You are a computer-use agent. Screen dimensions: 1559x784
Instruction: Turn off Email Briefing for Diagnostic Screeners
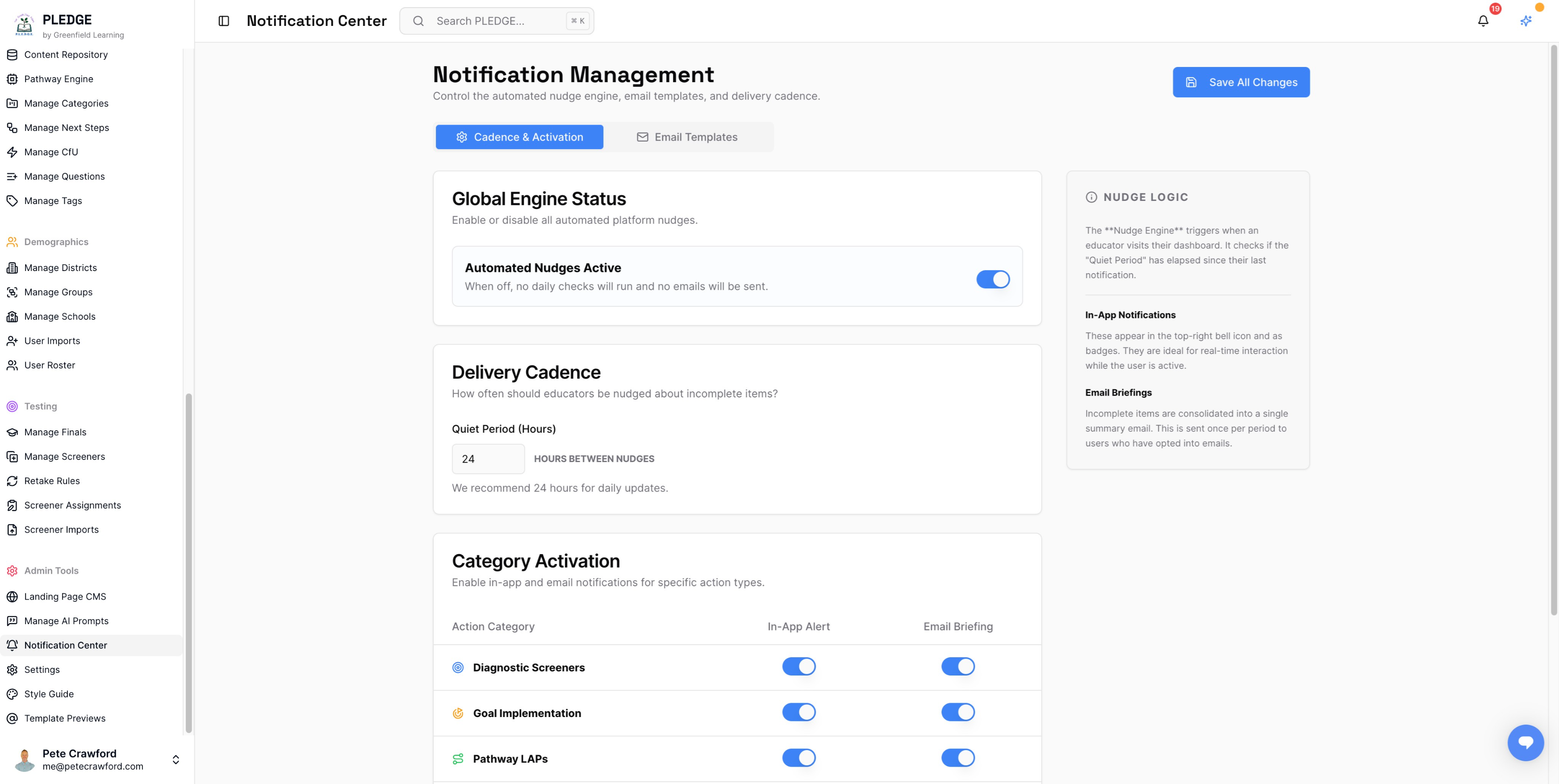point(958,666)
